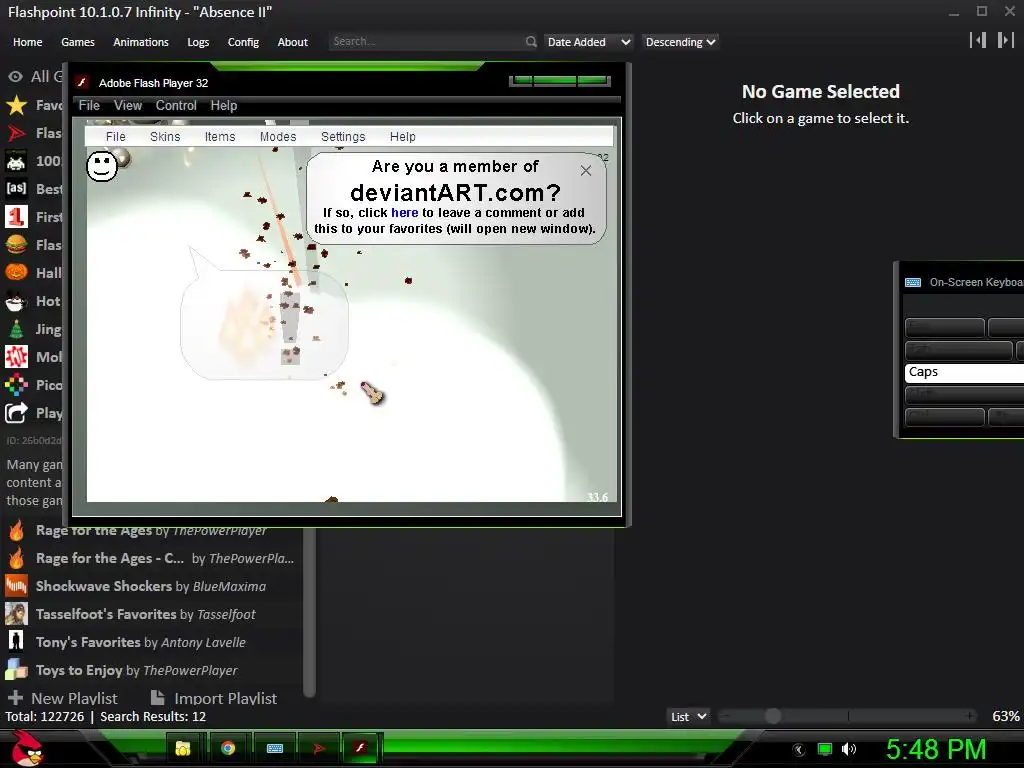Click On-Screen Keyboard taskbar icon
The image size is (1024, 768).
coord(275,748)
